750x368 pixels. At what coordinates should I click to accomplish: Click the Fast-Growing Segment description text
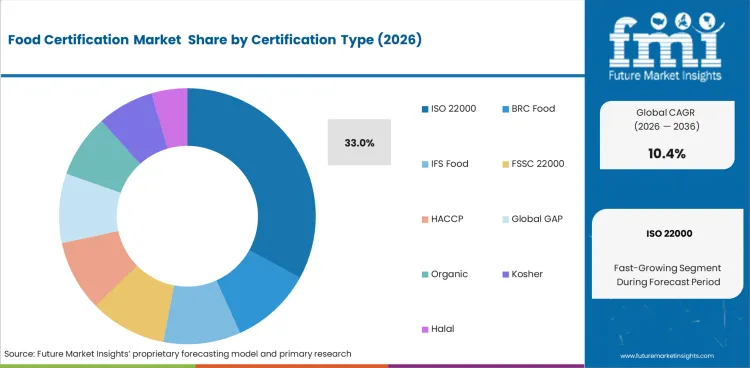tap(668, 275)
